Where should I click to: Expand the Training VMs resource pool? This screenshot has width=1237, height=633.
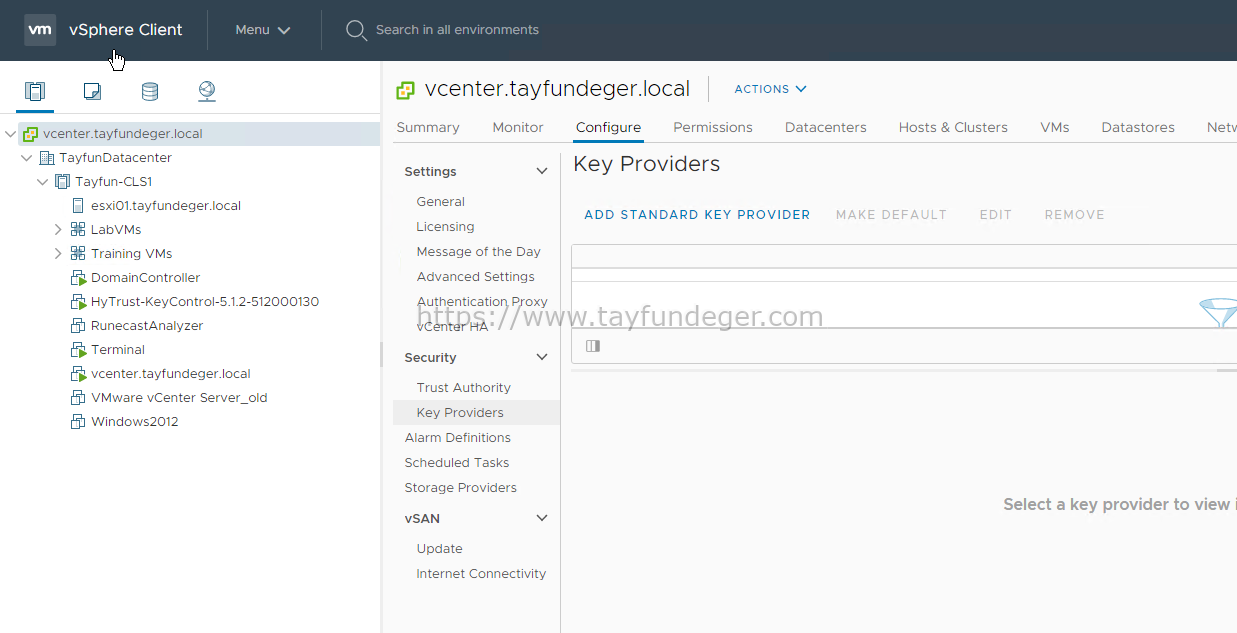pyautogui.click(x=58, y=254)
